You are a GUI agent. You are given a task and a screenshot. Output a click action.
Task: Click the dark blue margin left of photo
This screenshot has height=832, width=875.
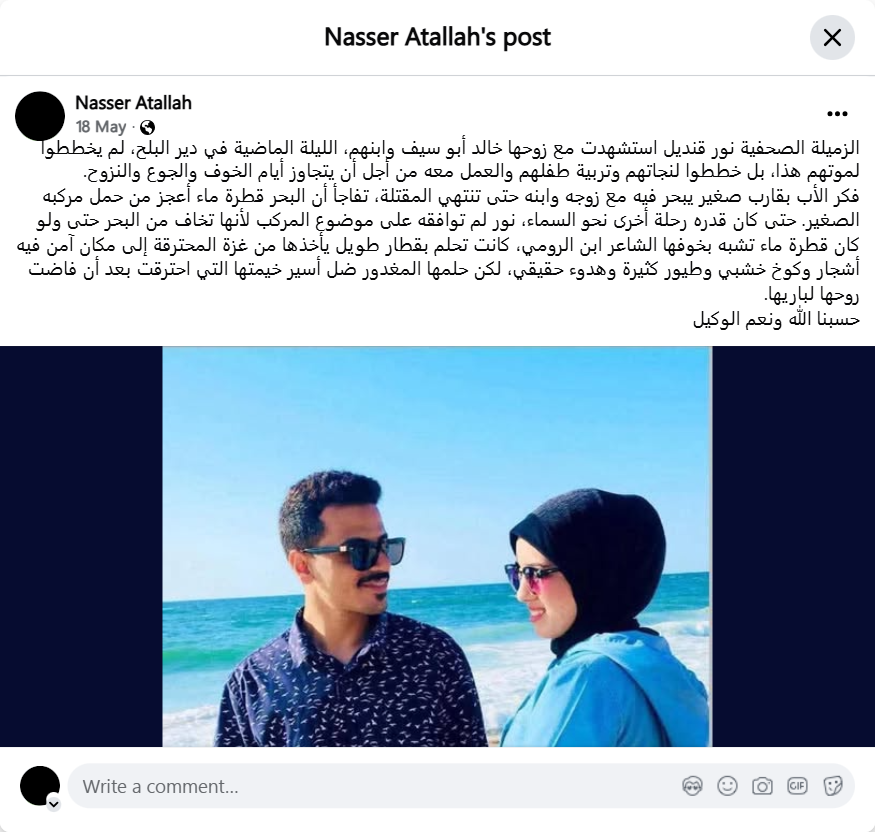coord(81,546)
